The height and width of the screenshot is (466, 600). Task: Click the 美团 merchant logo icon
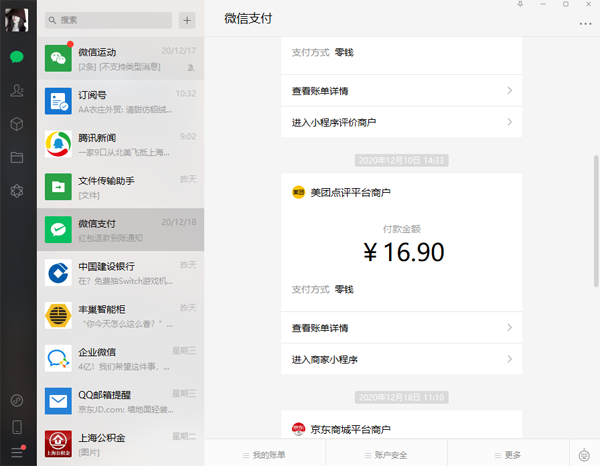coord(298,192)
